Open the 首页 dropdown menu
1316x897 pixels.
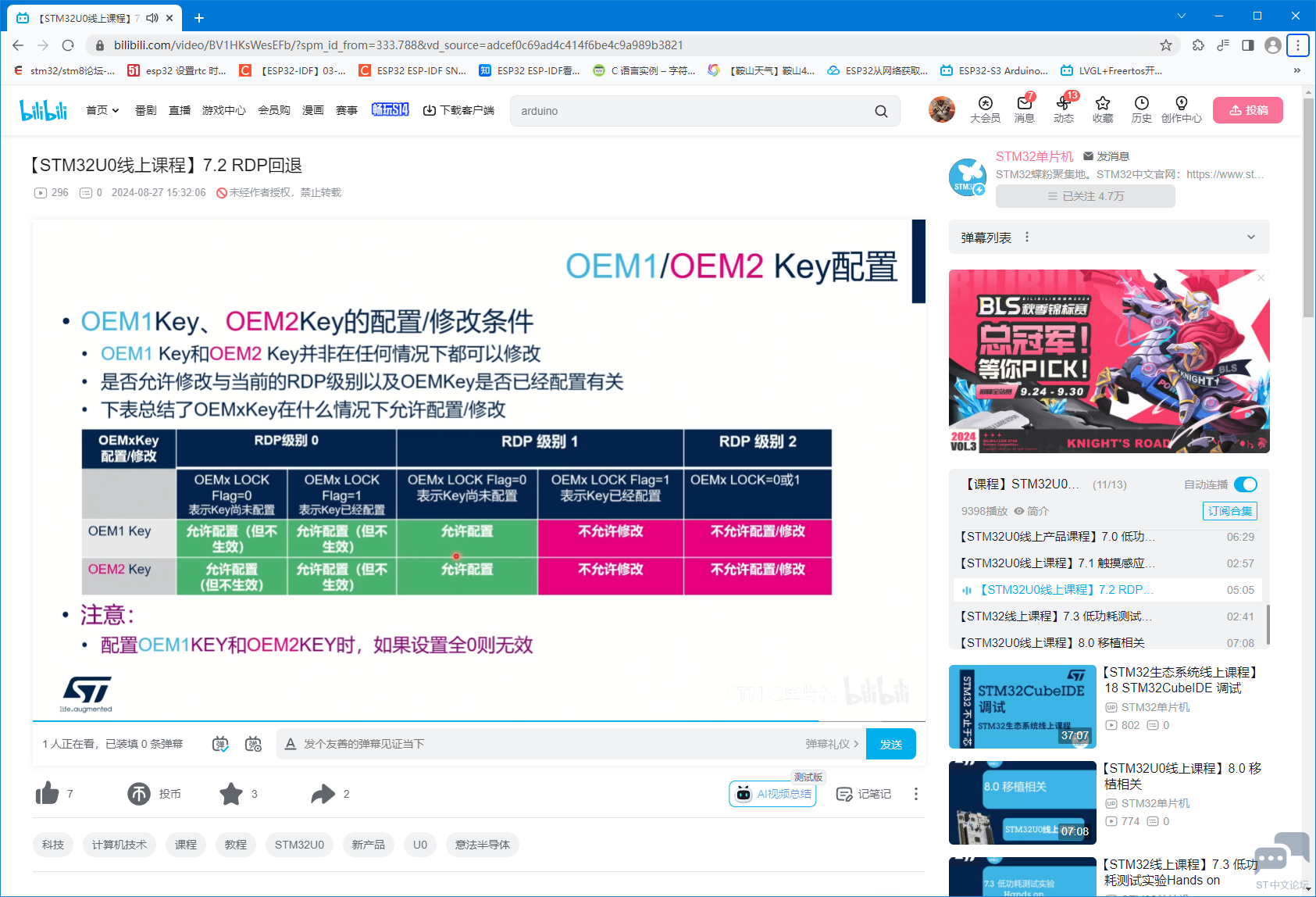102,110
